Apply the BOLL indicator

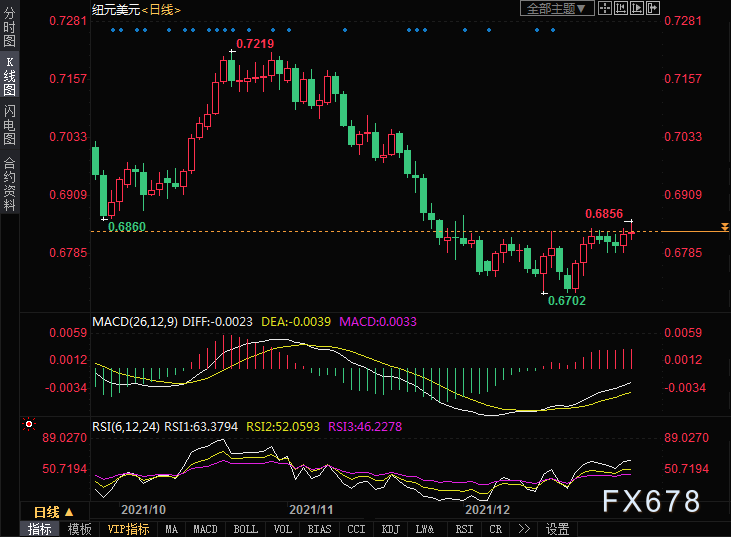click(x=243, y=529)
